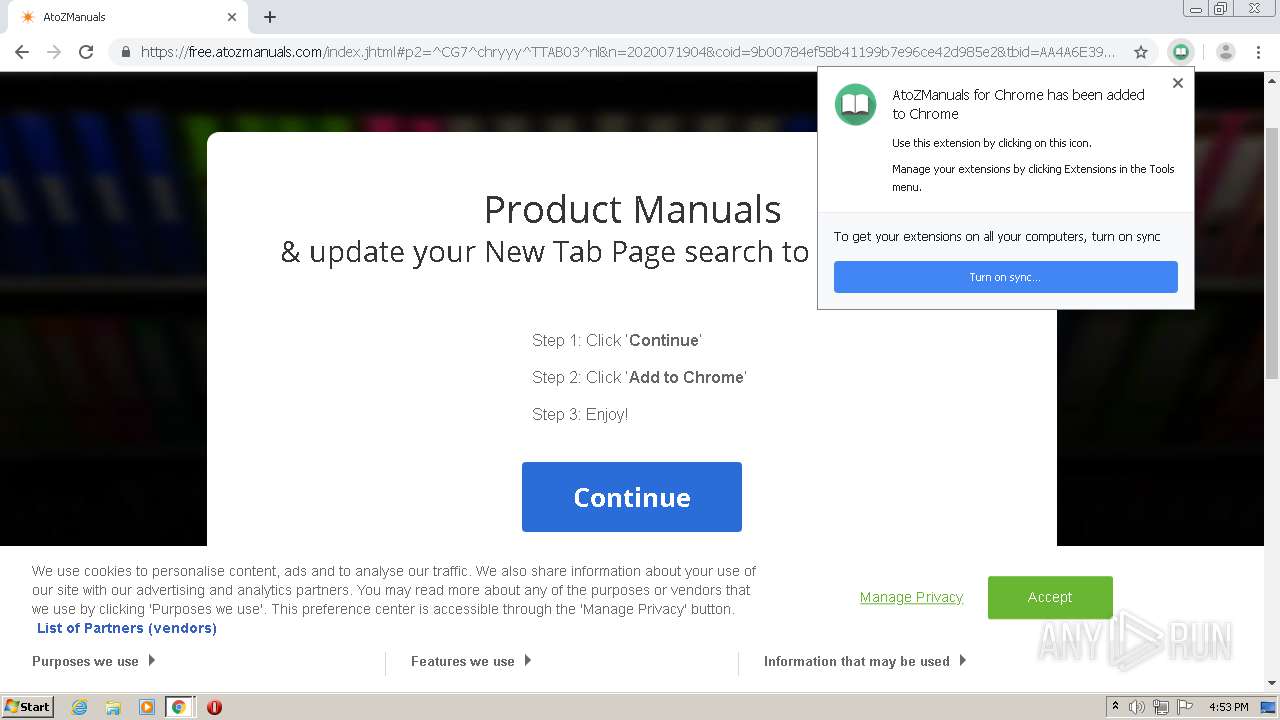Expand Information that may be used

[x=865, y=661]
